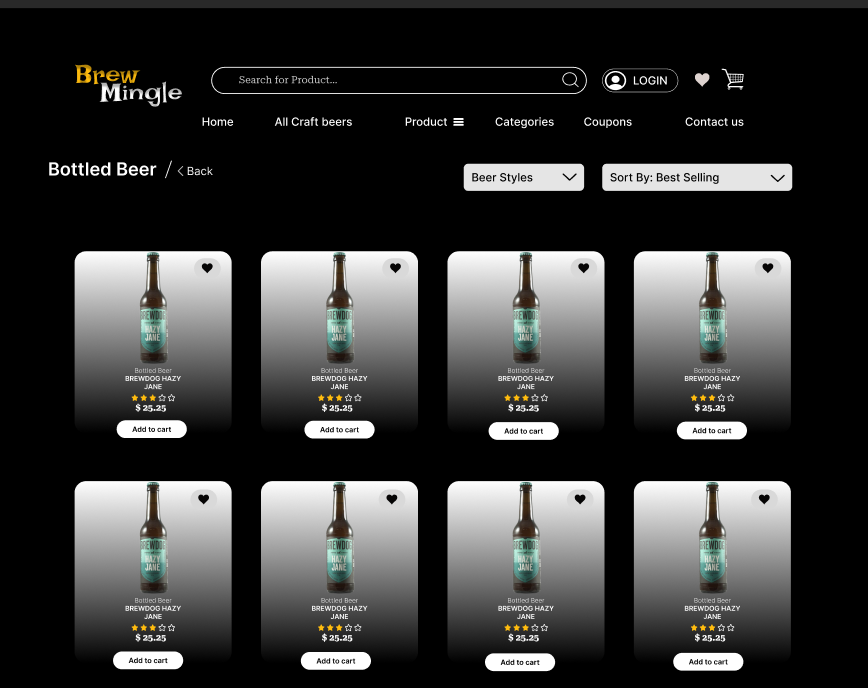Viewport: 868px width, 688px height.
Task: Click star rating on first top-row product
Action: [x=153, y=397]
